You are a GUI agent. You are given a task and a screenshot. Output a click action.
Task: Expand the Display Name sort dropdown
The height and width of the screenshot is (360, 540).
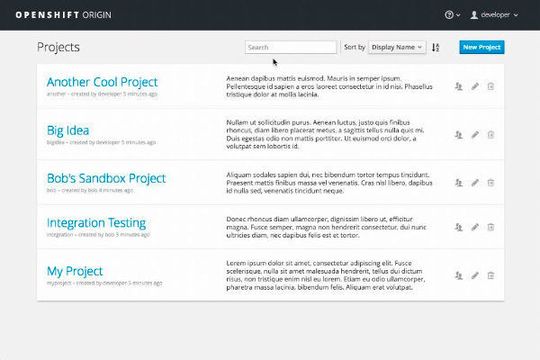[397, 47]
